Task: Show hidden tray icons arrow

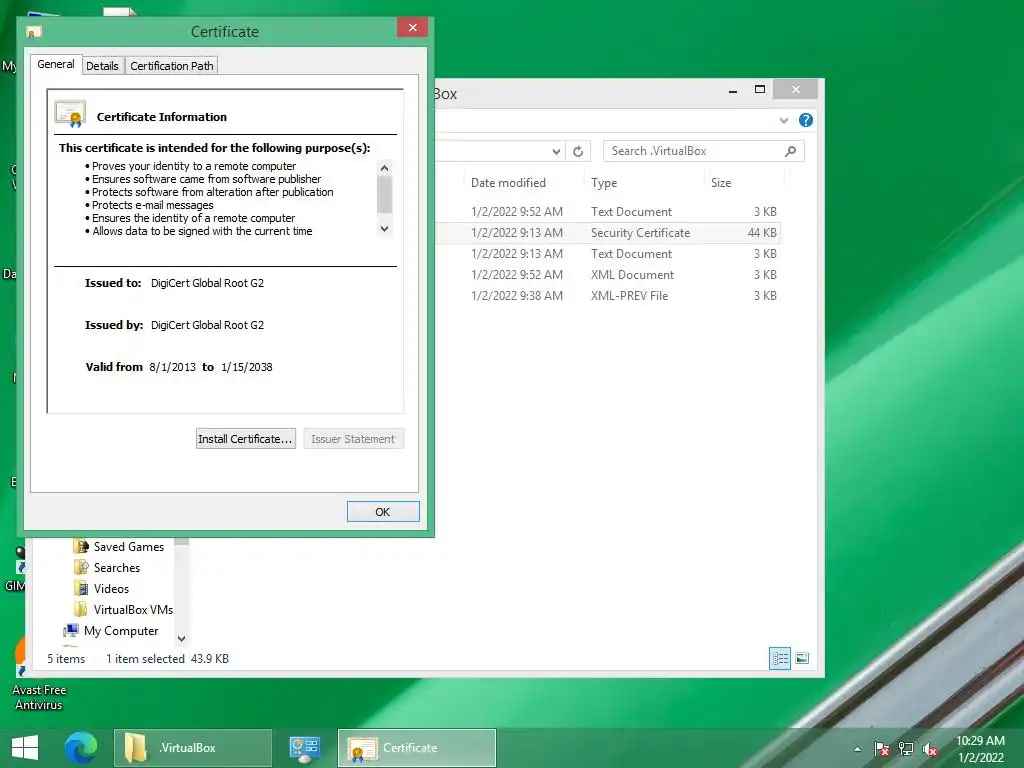Action: point(857,749)
